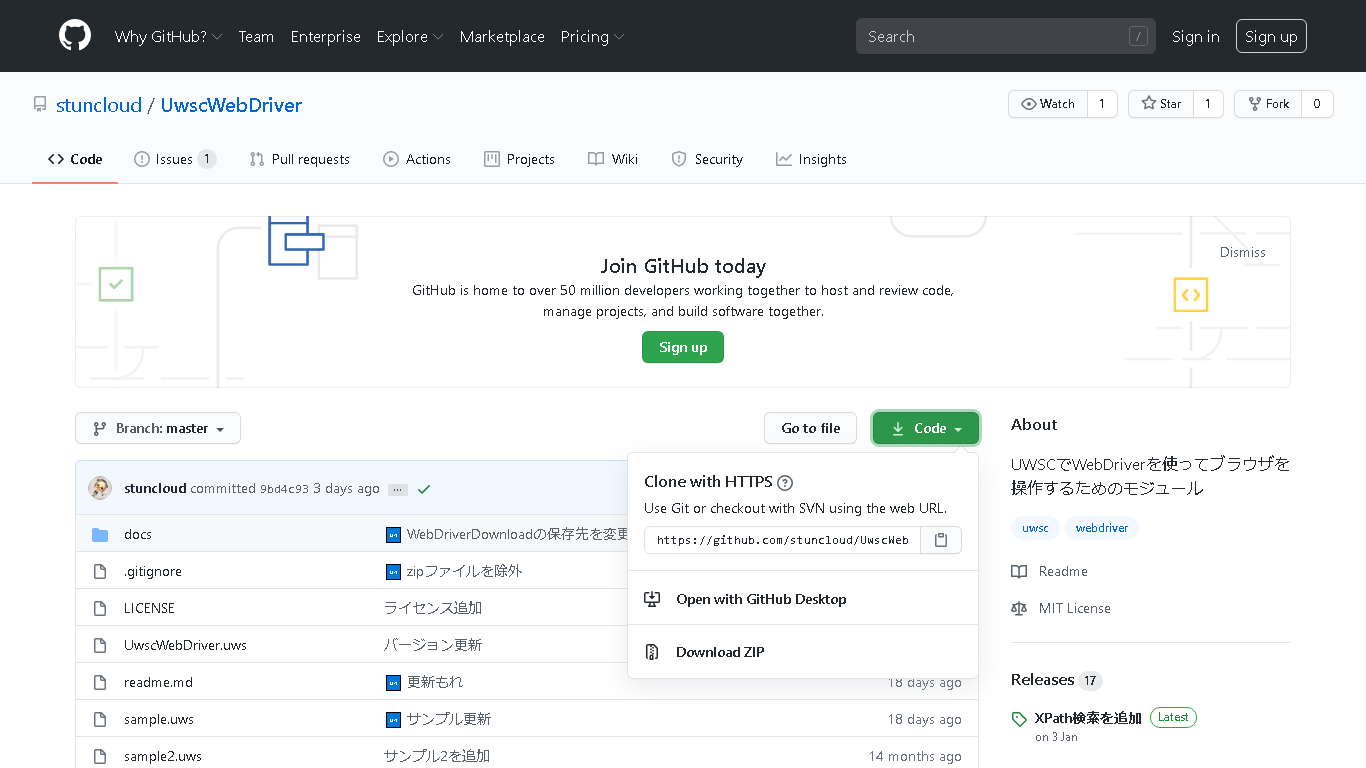1366x768 pixels.
Task: Click the webdriver topic tag
Action: point(1102,528)
